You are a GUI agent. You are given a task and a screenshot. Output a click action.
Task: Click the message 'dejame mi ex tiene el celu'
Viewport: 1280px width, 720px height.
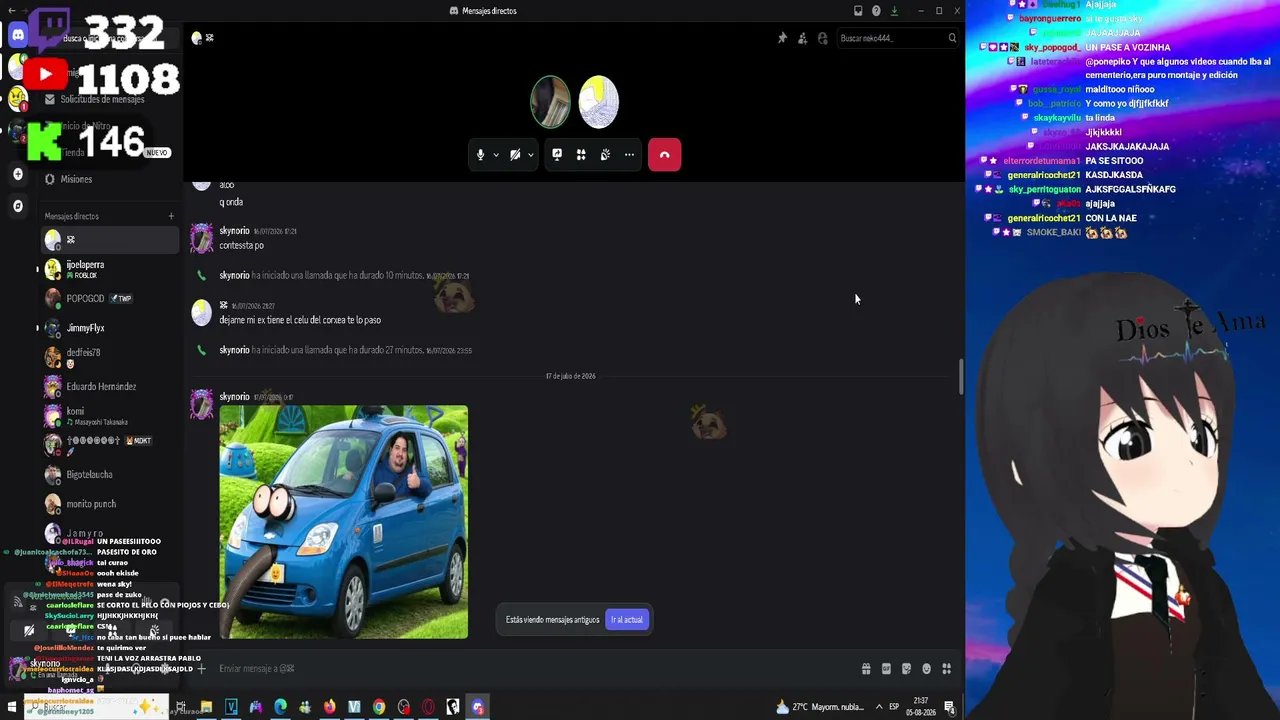(300, 320)
